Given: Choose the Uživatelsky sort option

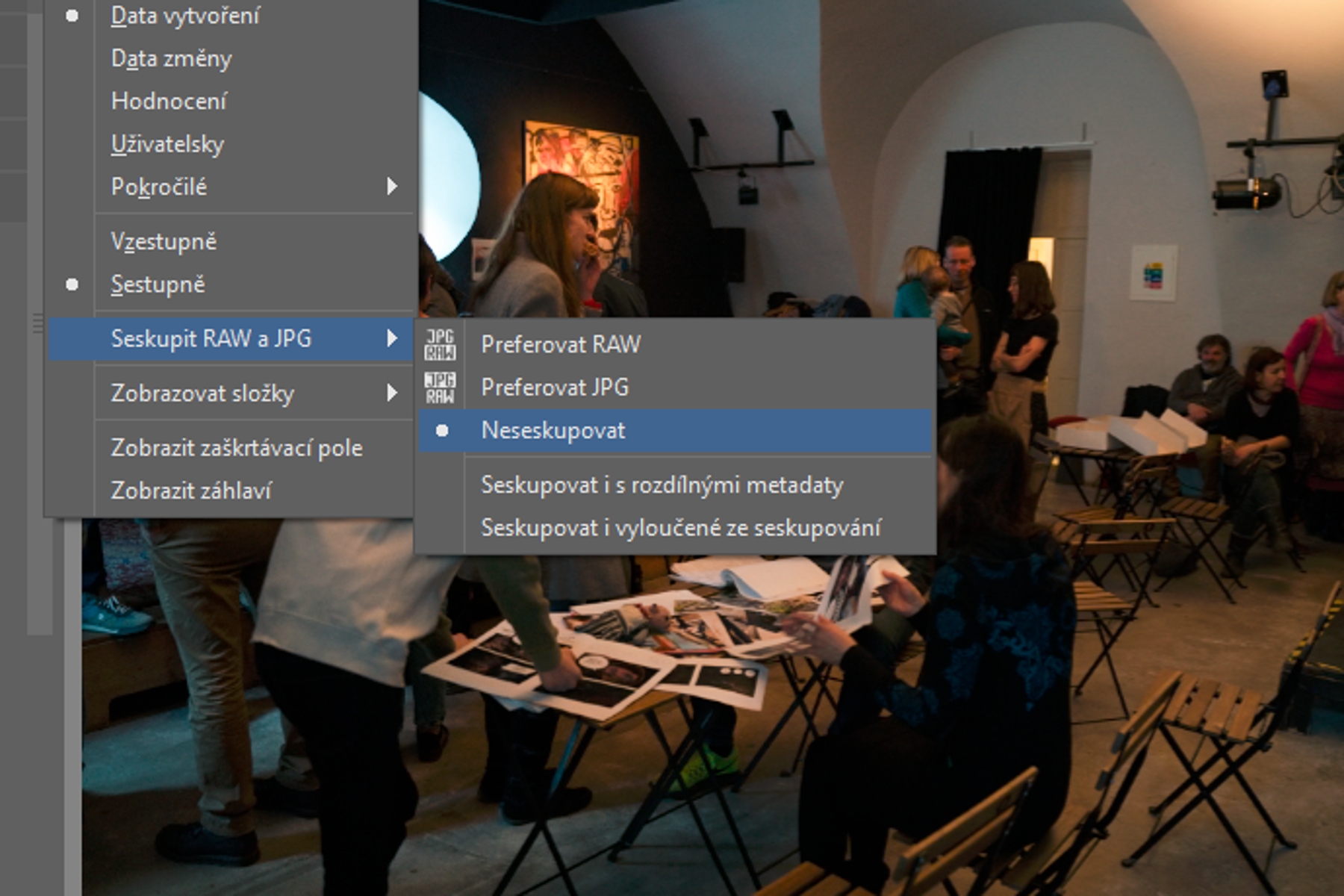Looking at the screenshot, I should click(167, 144).
